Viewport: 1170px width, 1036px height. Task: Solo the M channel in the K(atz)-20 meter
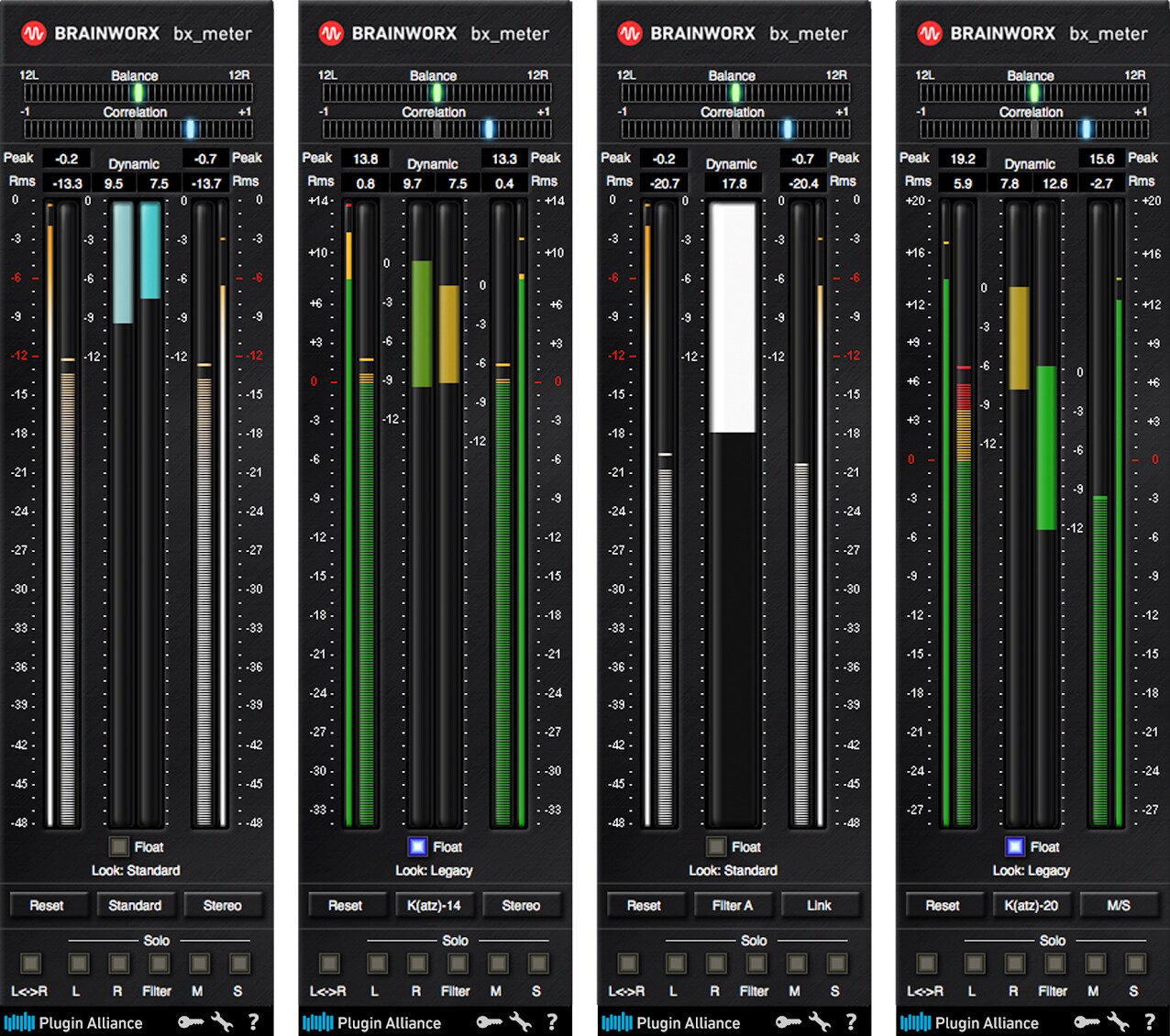[x=1095, y=964]
